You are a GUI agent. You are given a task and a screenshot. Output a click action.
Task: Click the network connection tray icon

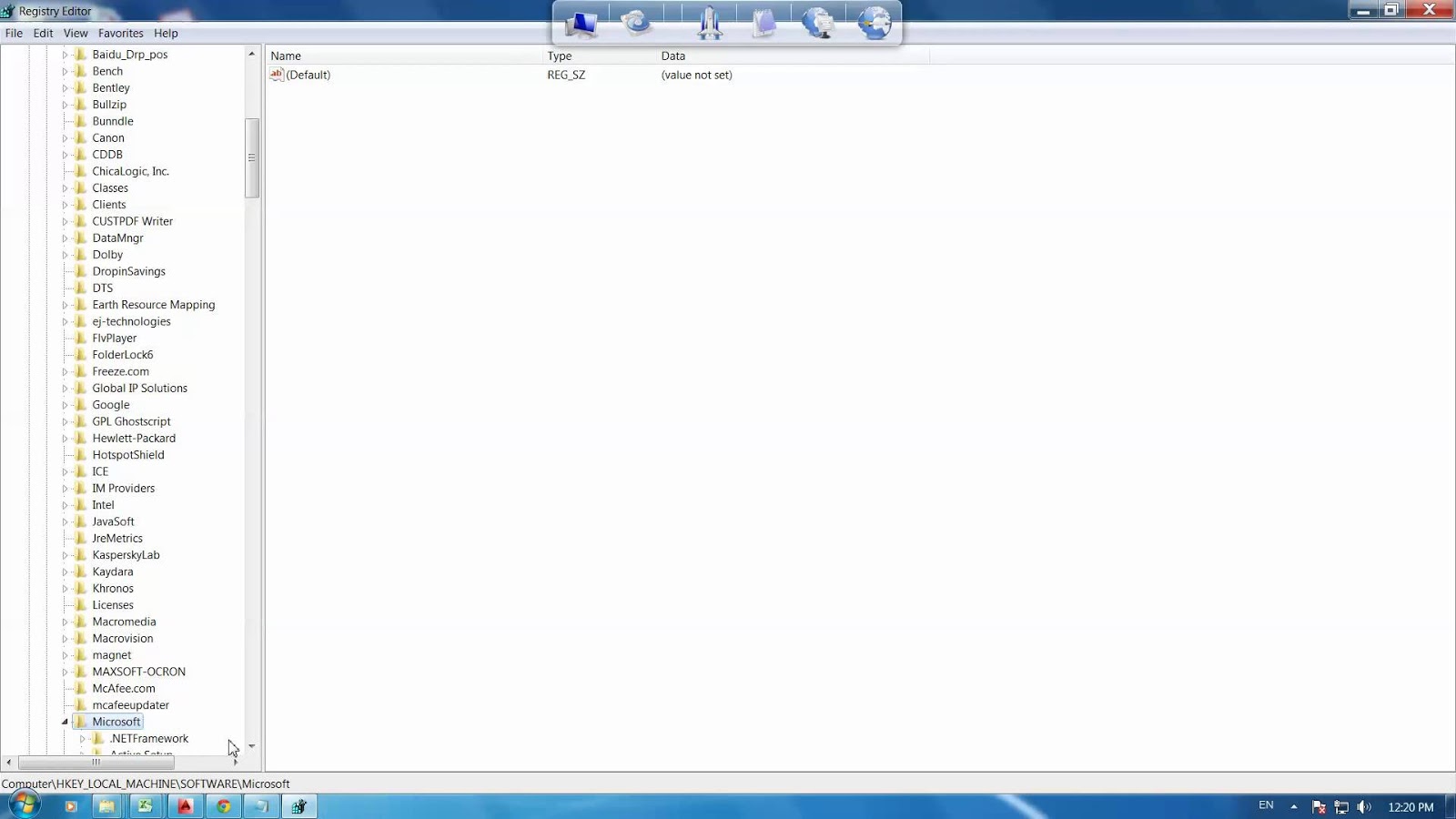(1341, 806)
